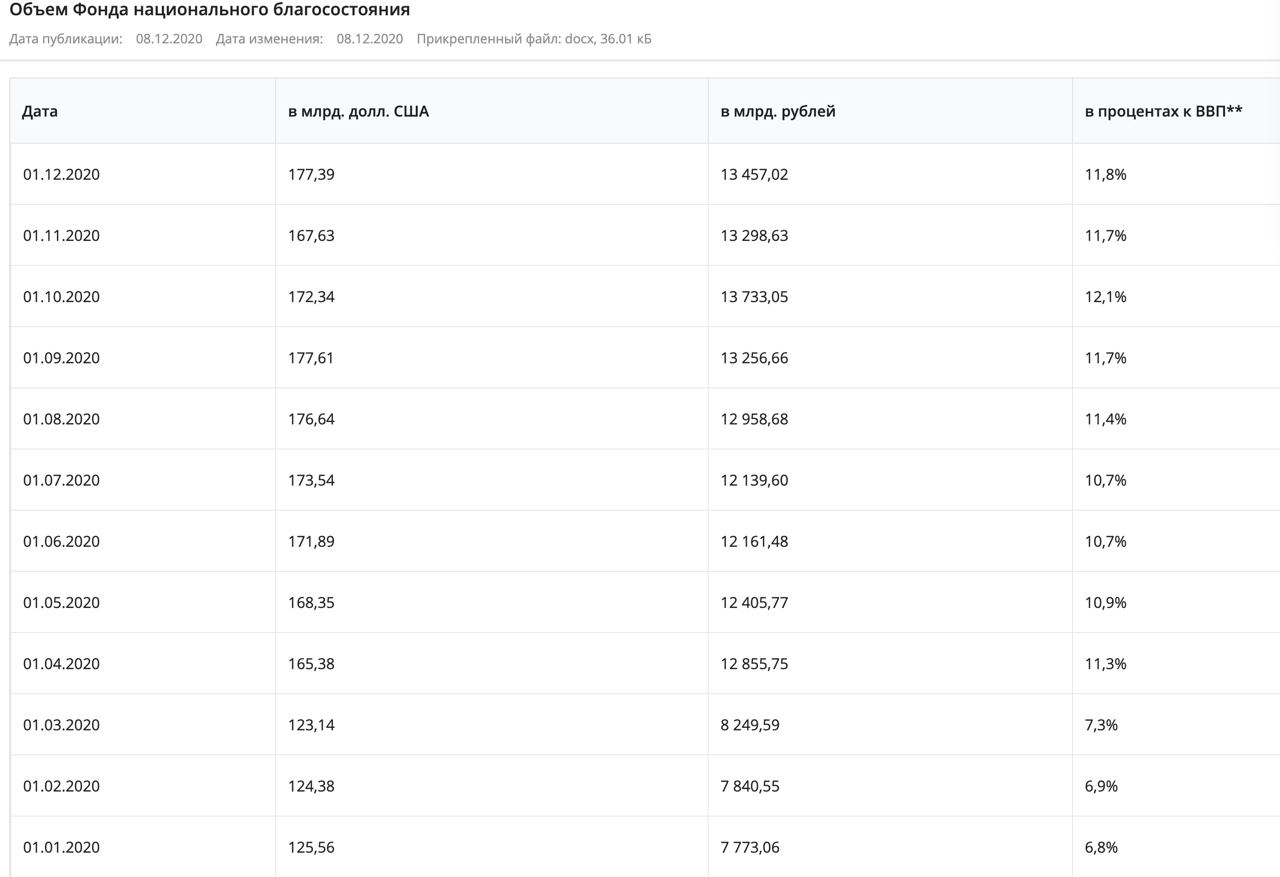
Task: Select the value 125,56
Action: (311, 847)
